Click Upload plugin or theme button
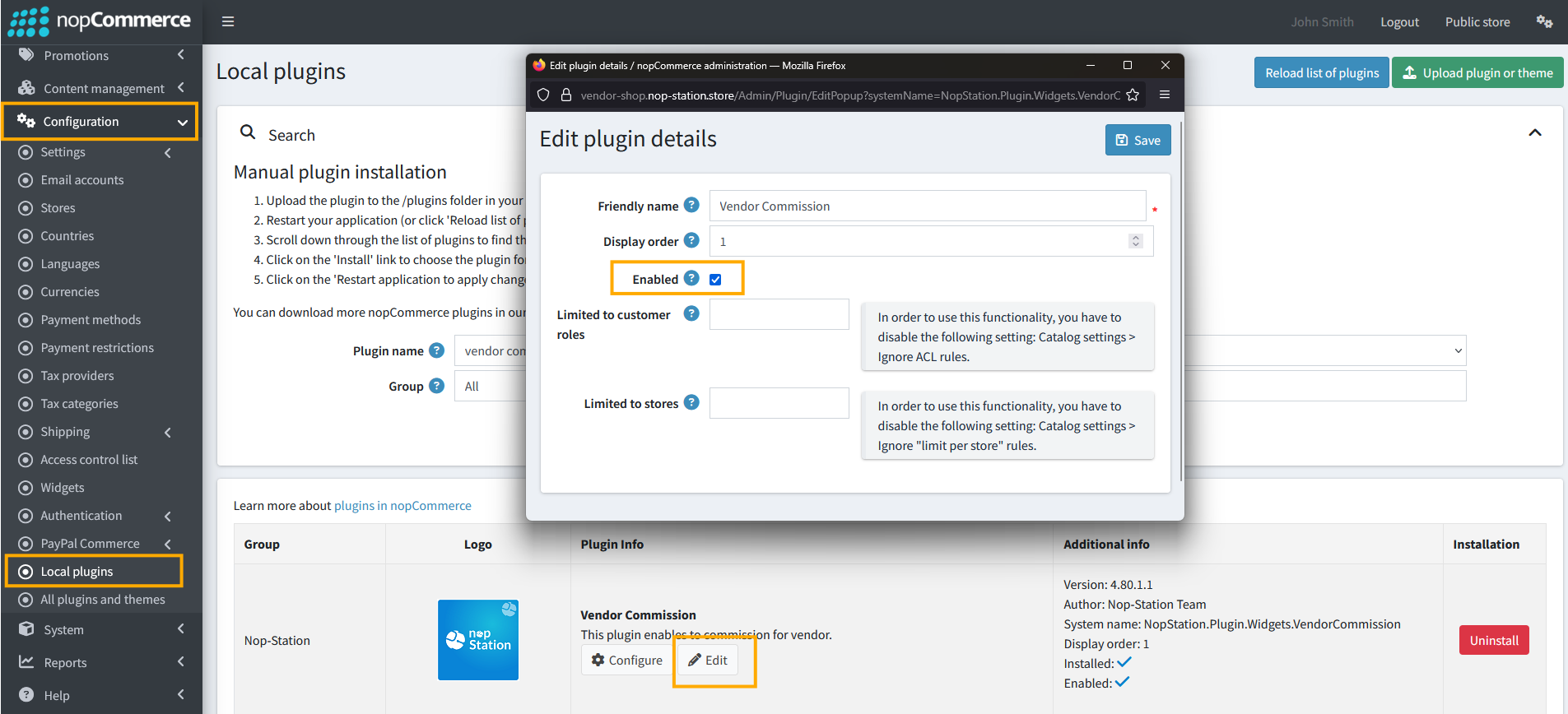The image size is (1568, 714). coord(1477,72)
